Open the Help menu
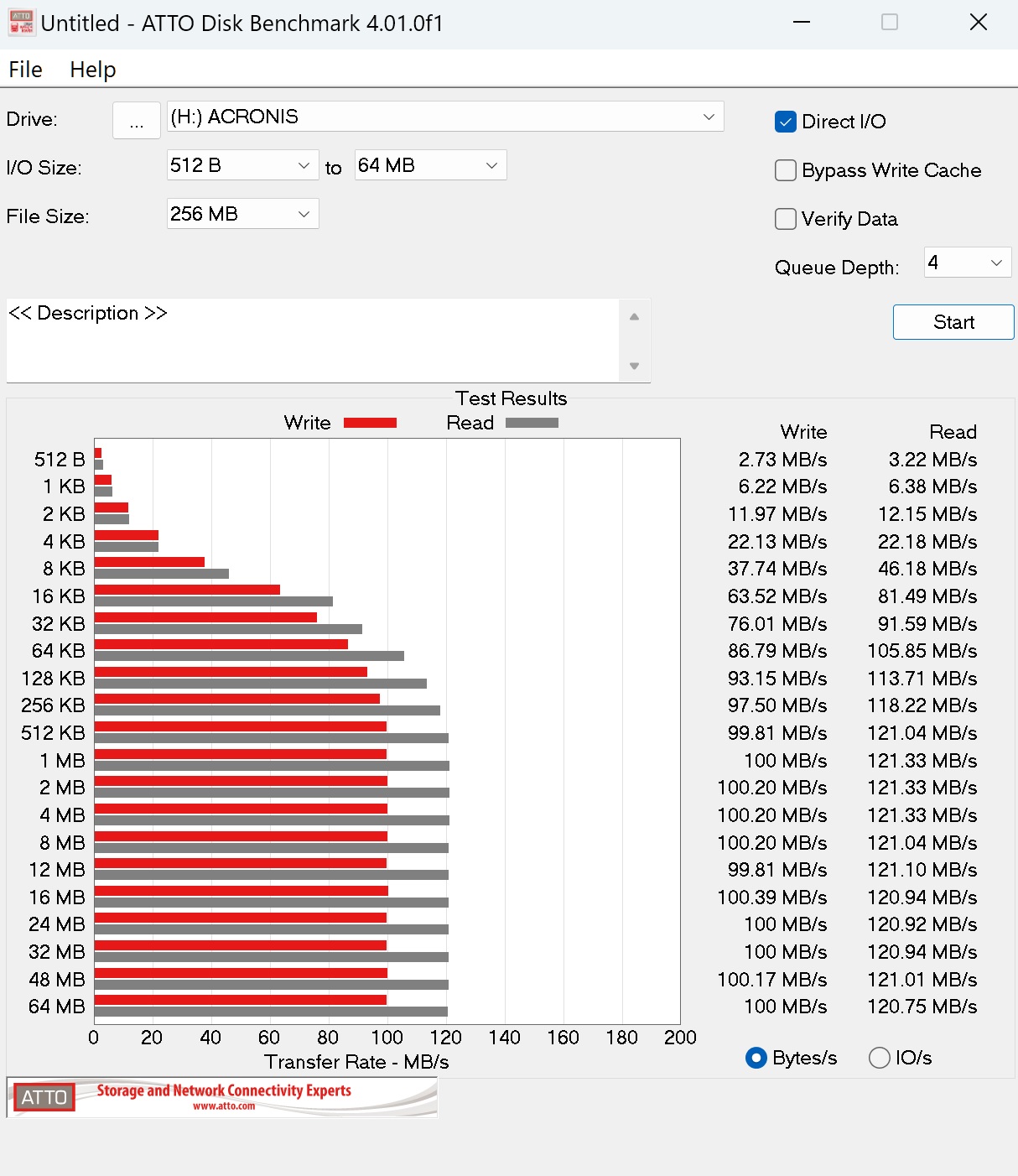Viewport: 1018px width, 1176px height. (x=92, y=69)
